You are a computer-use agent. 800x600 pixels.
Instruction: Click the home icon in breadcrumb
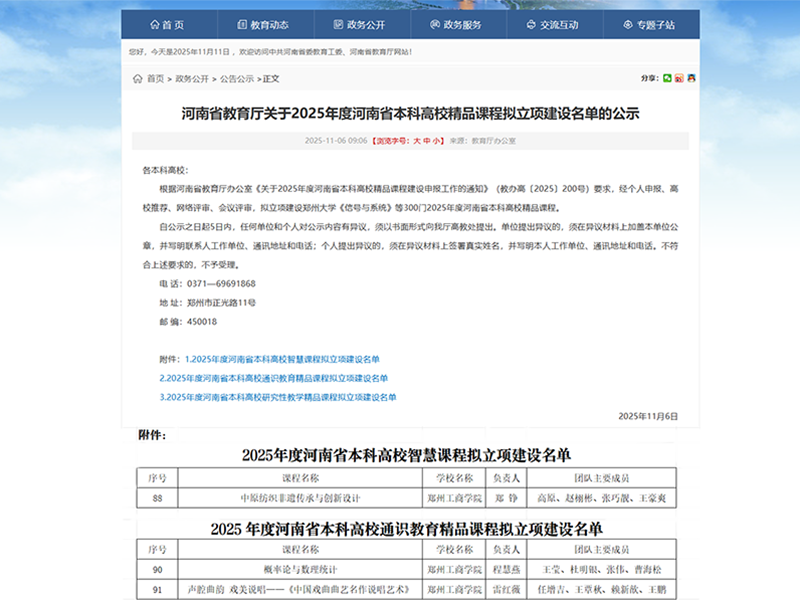click(x=138, y=78)
